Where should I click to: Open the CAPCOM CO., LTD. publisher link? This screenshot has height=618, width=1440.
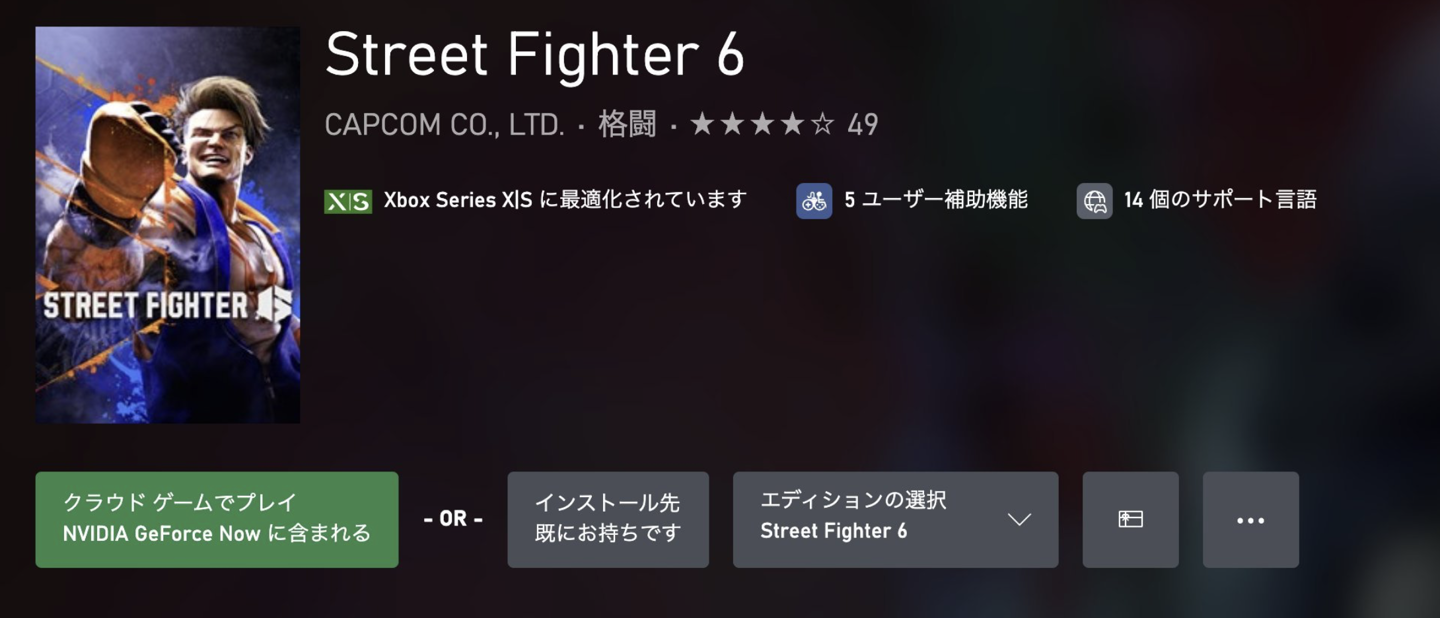(444, 125)
